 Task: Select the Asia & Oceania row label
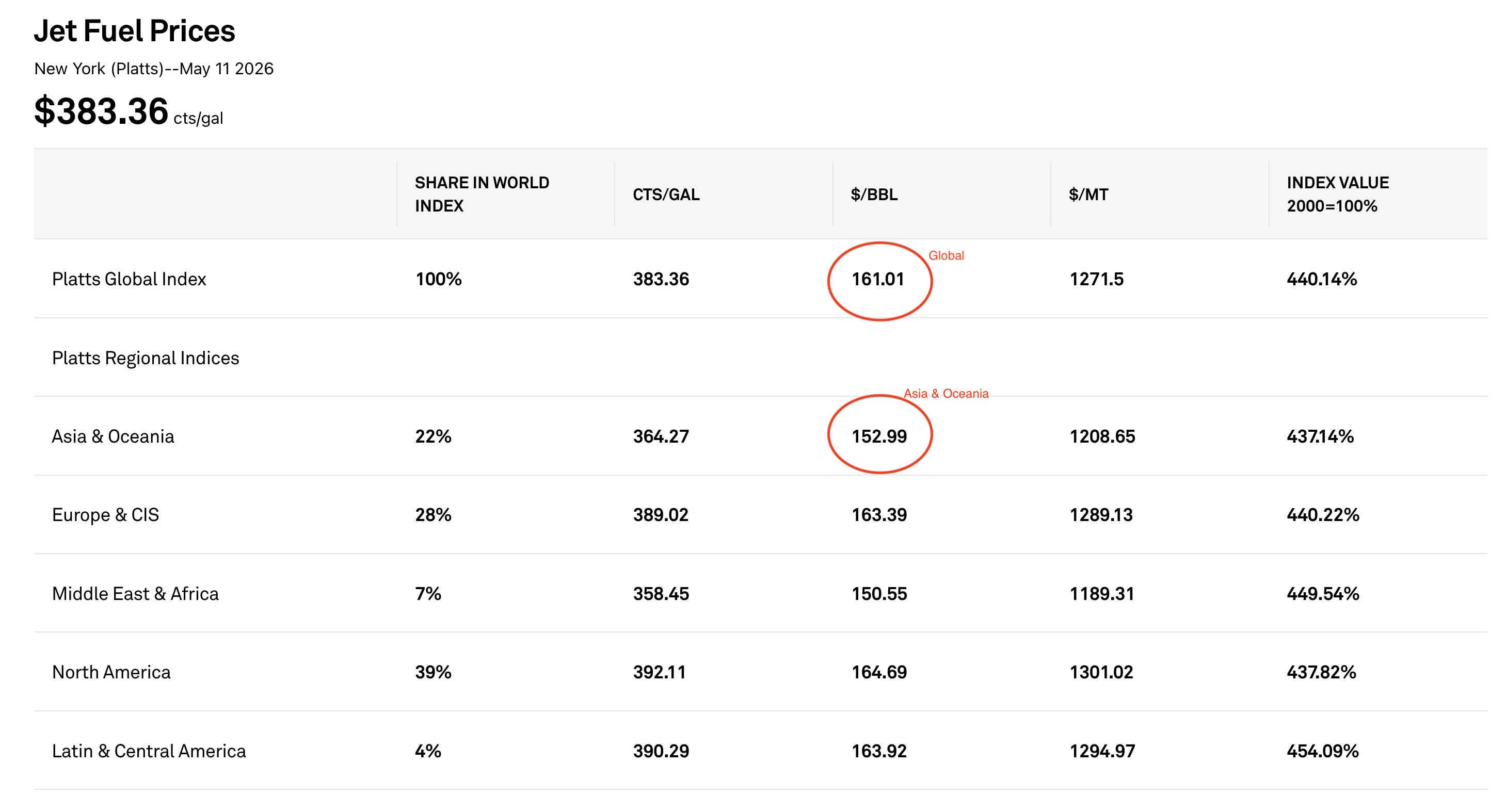coord(113,436)
